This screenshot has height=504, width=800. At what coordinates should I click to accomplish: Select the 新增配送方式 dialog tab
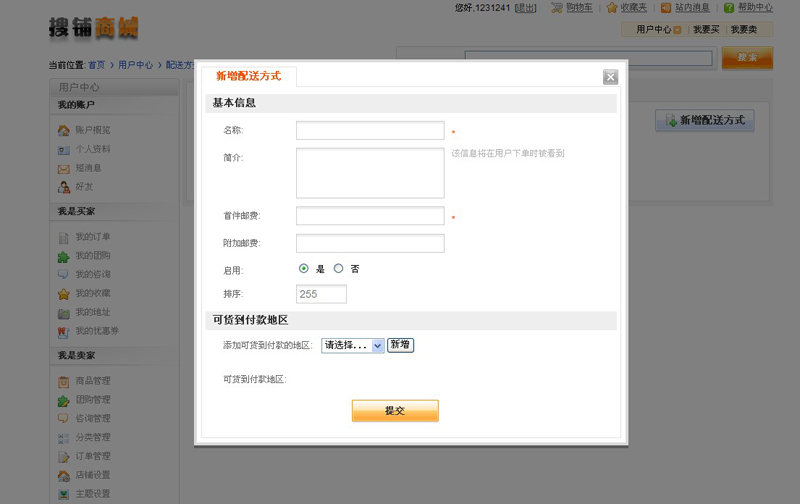[x=248, y=76]
